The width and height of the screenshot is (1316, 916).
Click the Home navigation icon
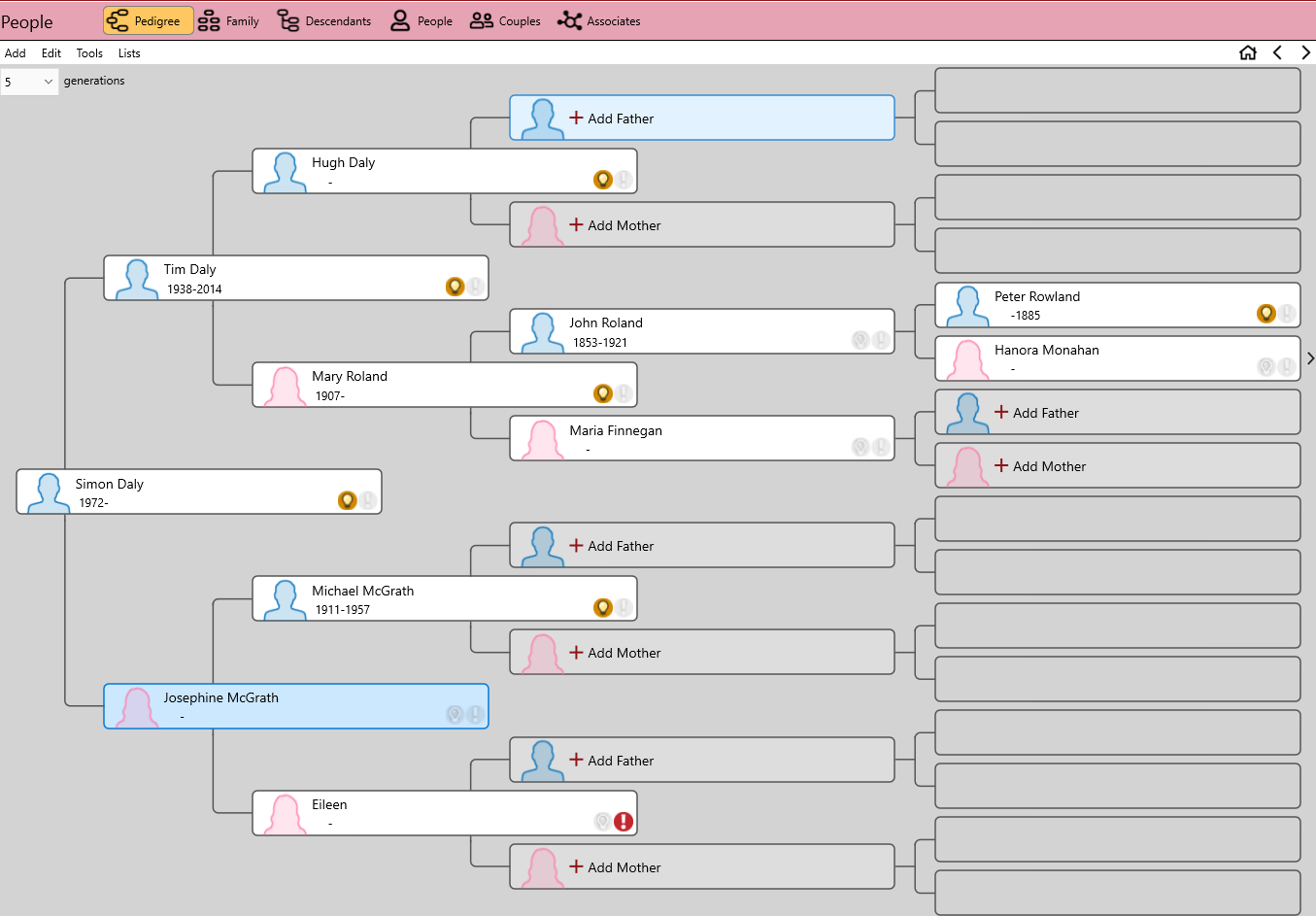(1247, 52)
